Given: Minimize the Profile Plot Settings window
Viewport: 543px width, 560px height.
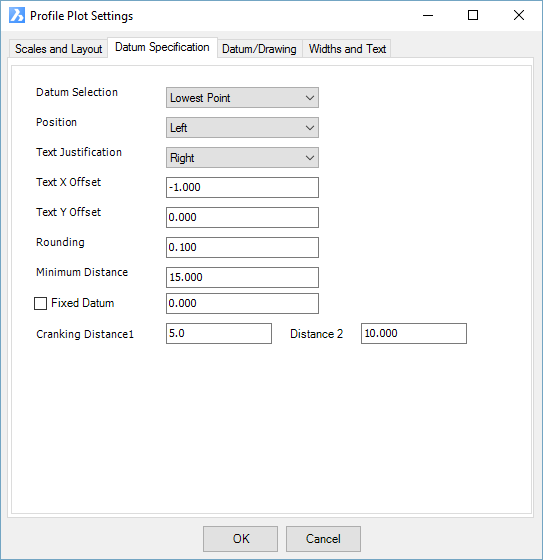Looking at the screenshot, I should tap(428, 15).
